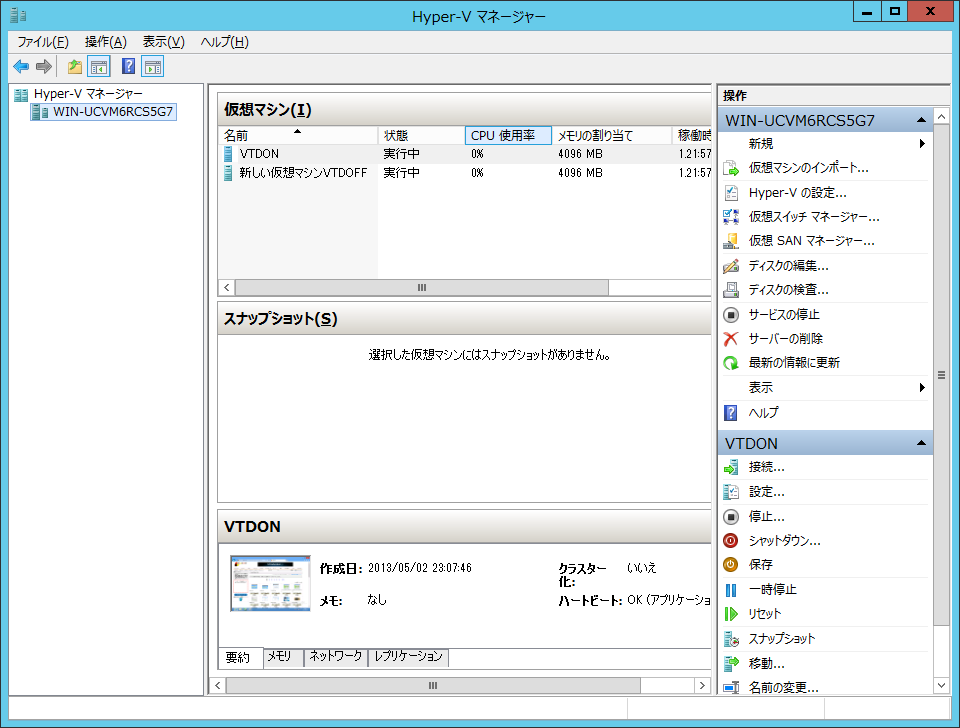Open 仮想スイッチ マネージャー icon
The image size is (960, 728).
coord(731,217)
